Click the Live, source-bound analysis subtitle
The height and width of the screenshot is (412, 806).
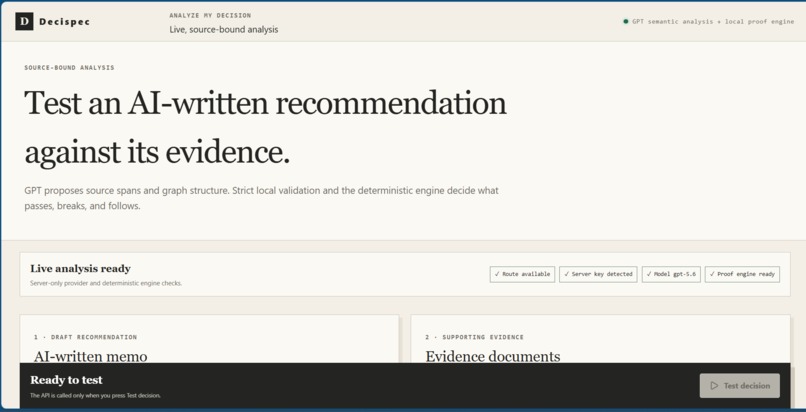pos(224,30)
